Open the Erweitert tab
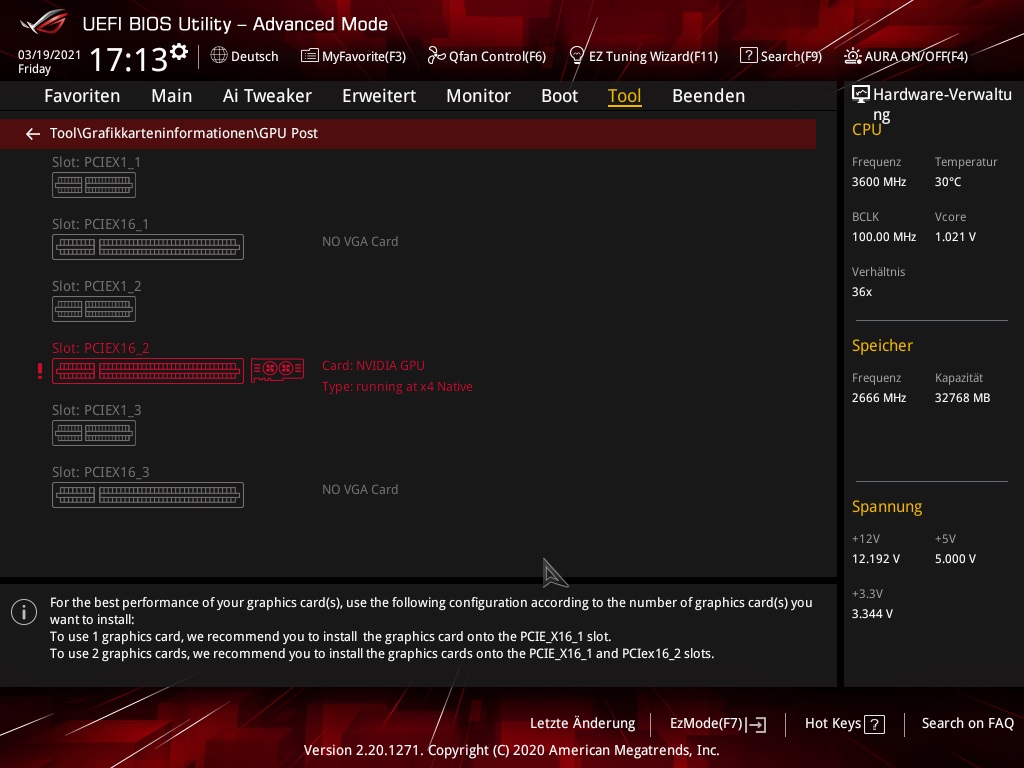This screenshot has height=768, width=1024. pyautogui.click(x=379, y=95)
